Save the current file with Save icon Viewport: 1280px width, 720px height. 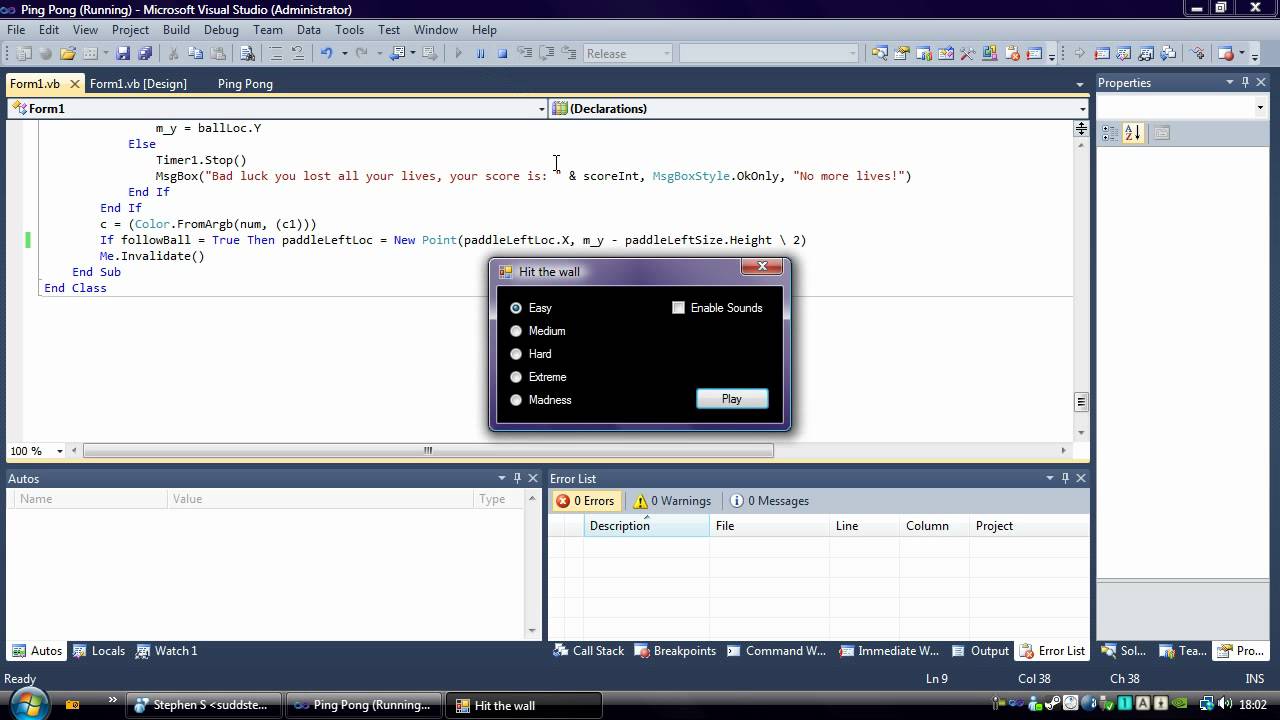coord(123,53)
